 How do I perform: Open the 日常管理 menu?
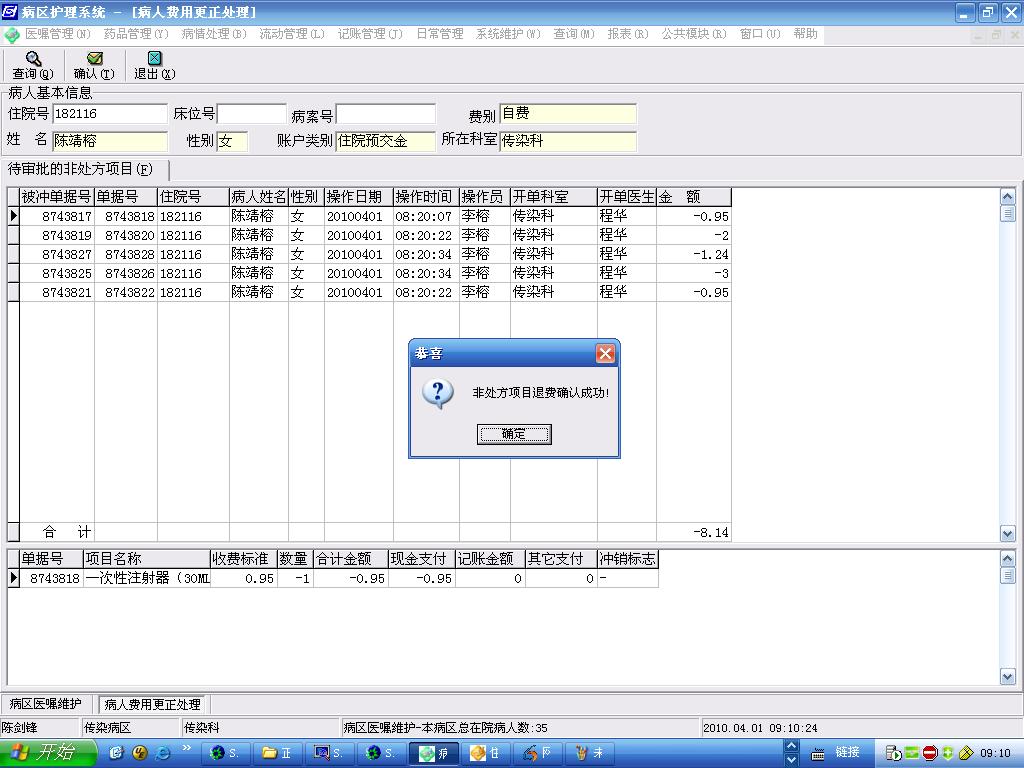pos(440,33)
